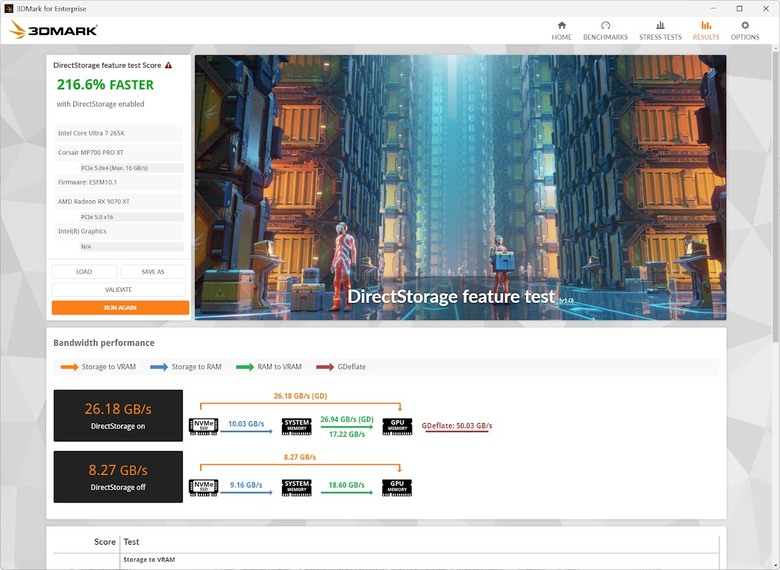Click the 216.6% FASTER score text
Viewport: 780px width, 570px height.
(x=105, y=85)
